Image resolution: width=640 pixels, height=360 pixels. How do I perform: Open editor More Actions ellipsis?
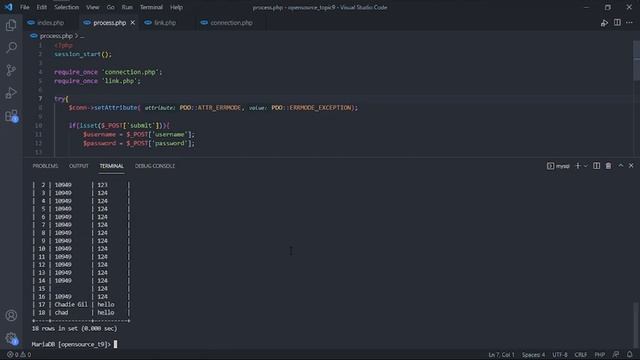pyautogui.click(x=629, y=22)
